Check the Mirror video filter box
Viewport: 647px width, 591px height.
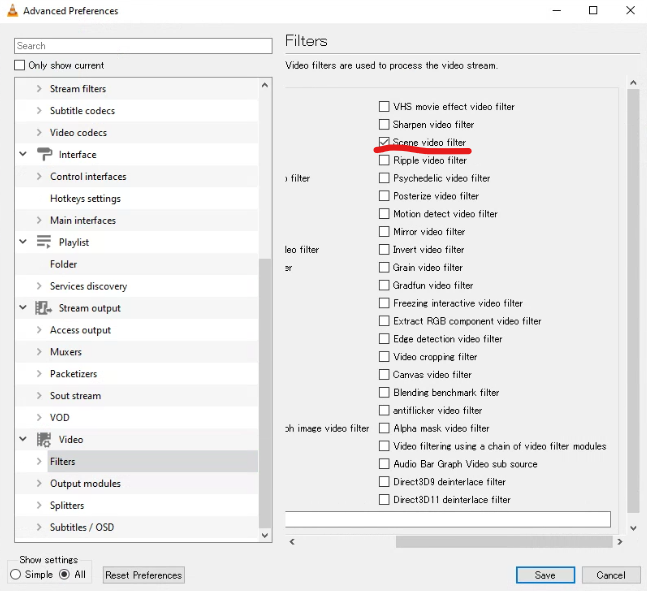pyautogui.click(x=384, y=232)
